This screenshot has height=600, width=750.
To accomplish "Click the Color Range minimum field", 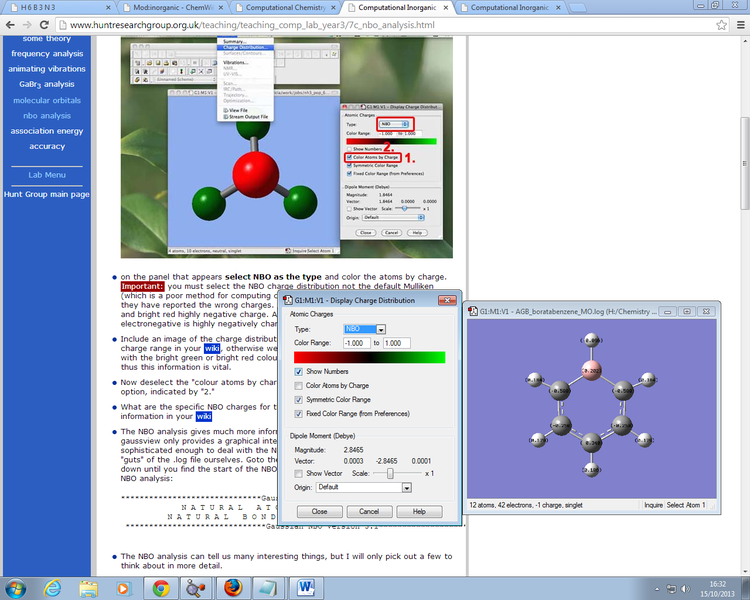I will [356, 343].
